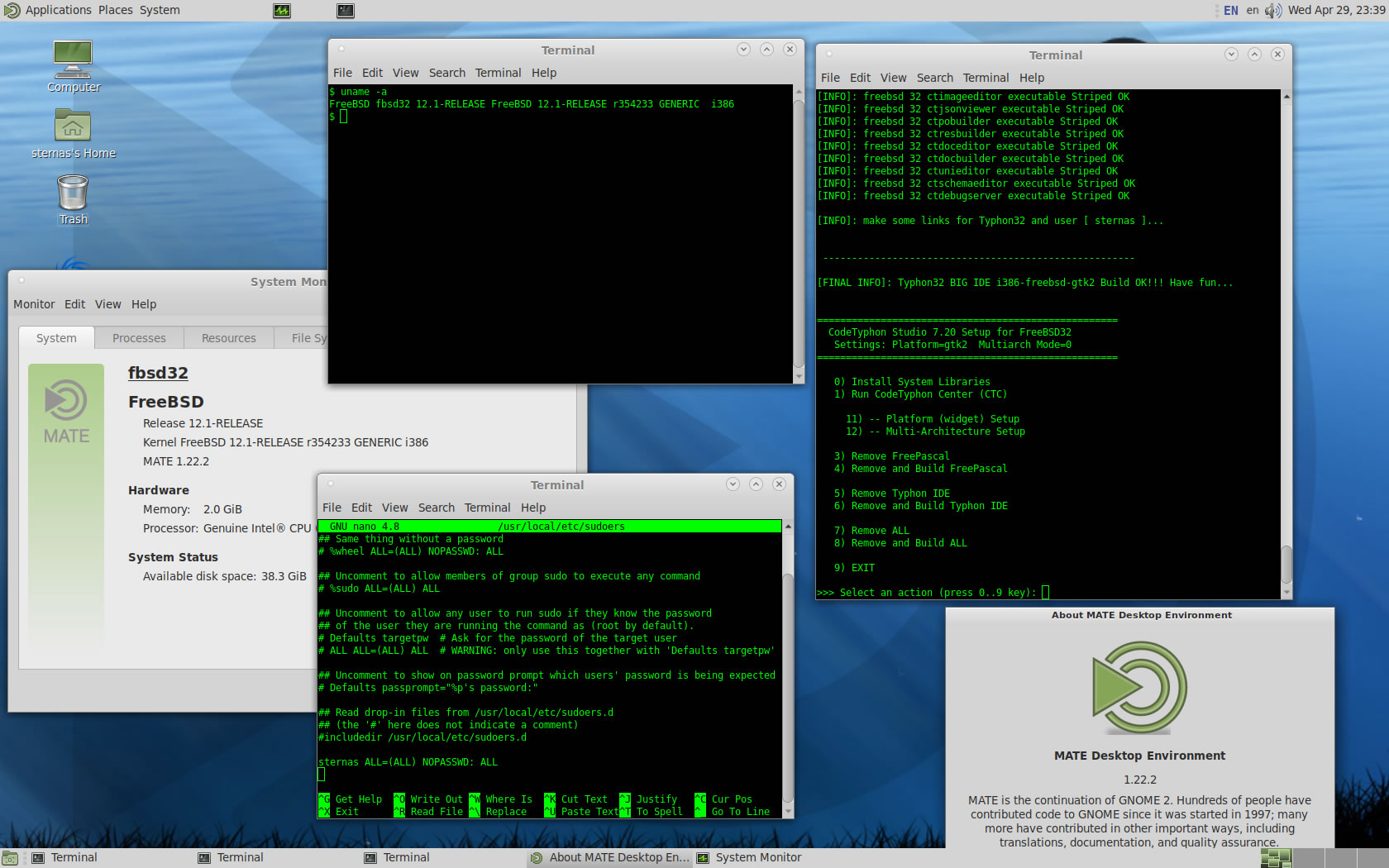The width and height of the screenshot is (1389, 868).
Task: Open the Monitor menu in System Monitor
Action: pos(34,304)
